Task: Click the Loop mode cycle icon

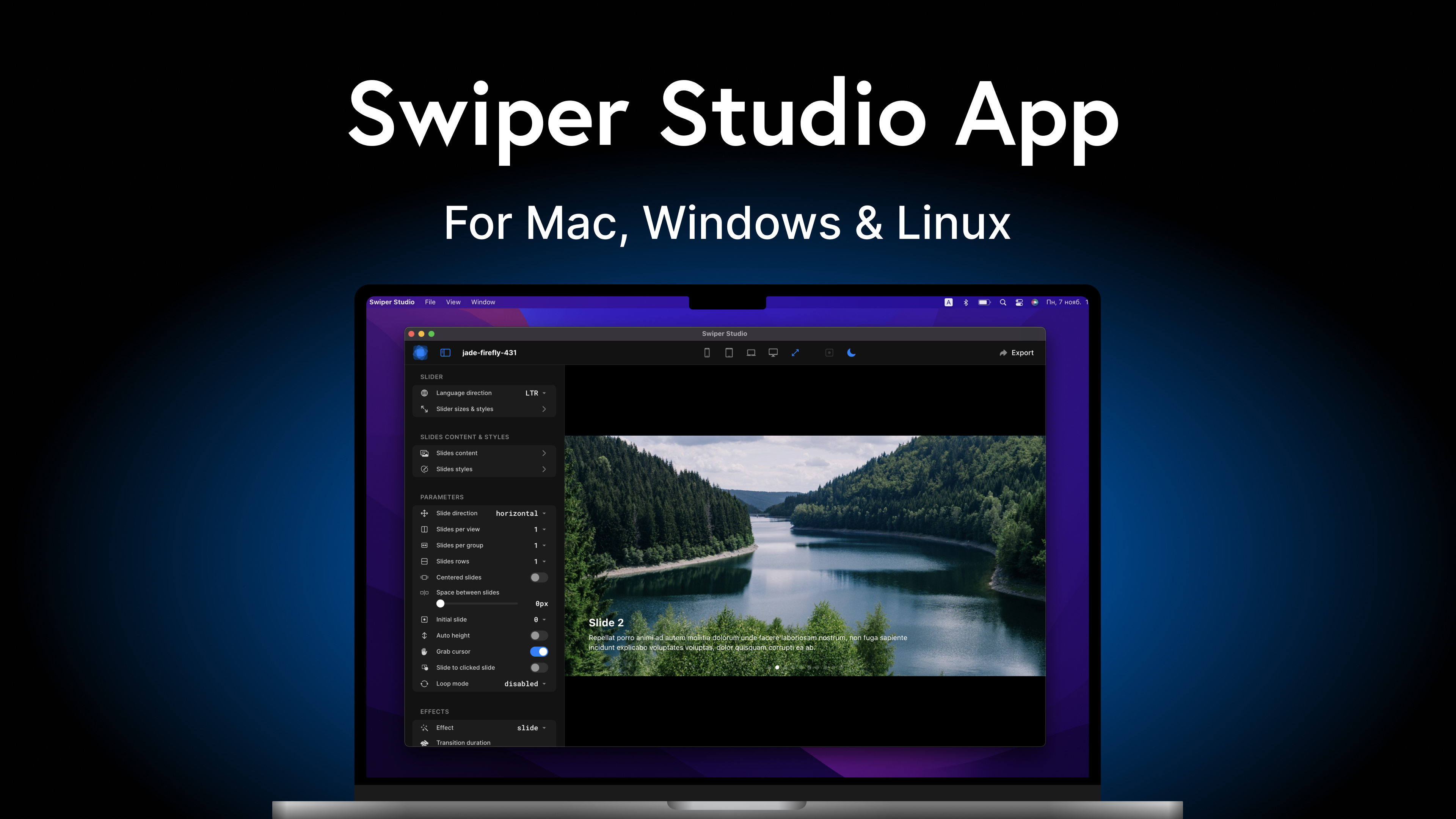Action: tap(425, 684)
